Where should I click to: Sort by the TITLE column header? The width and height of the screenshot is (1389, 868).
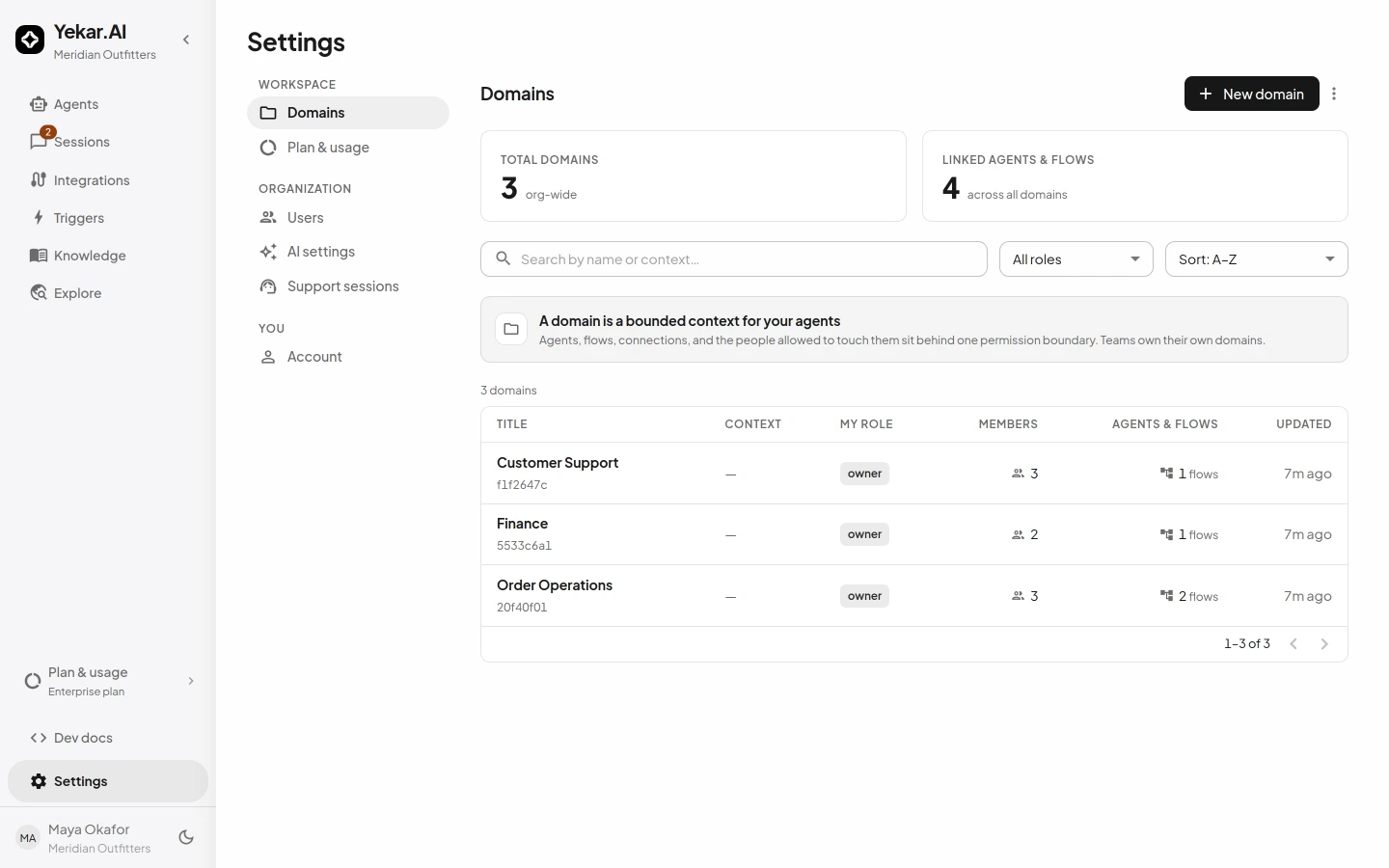point(512,424)
